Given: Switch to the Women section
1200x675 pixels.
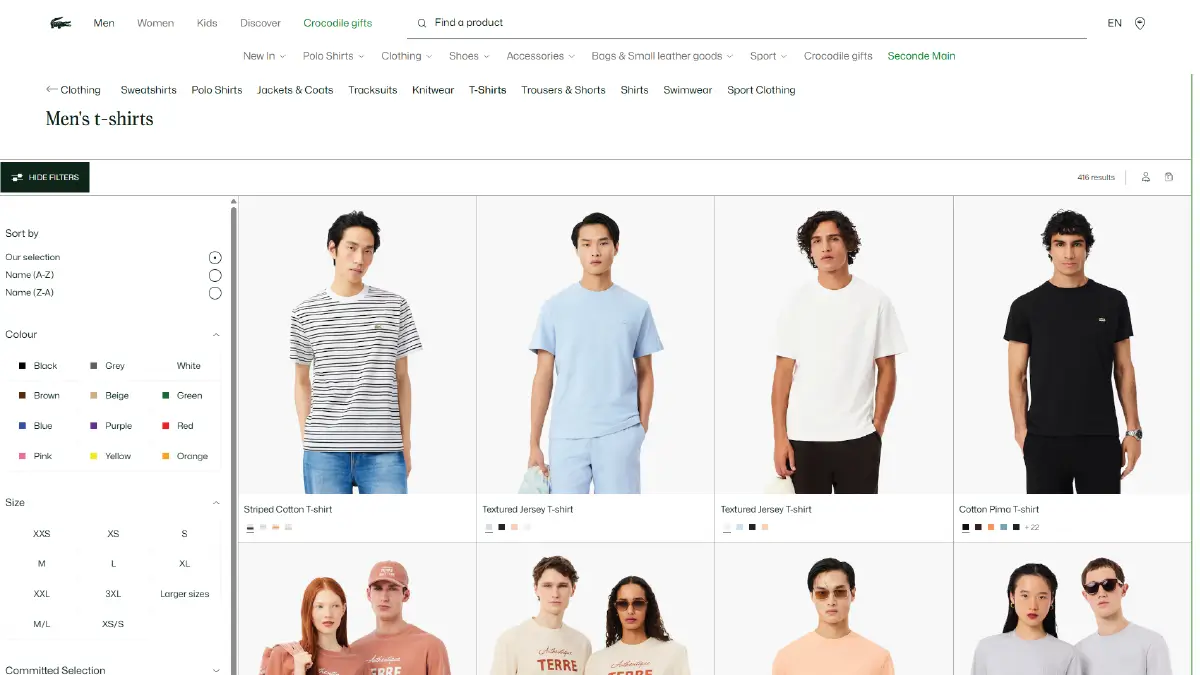Looking at the screenshot, I should (155, 23).
